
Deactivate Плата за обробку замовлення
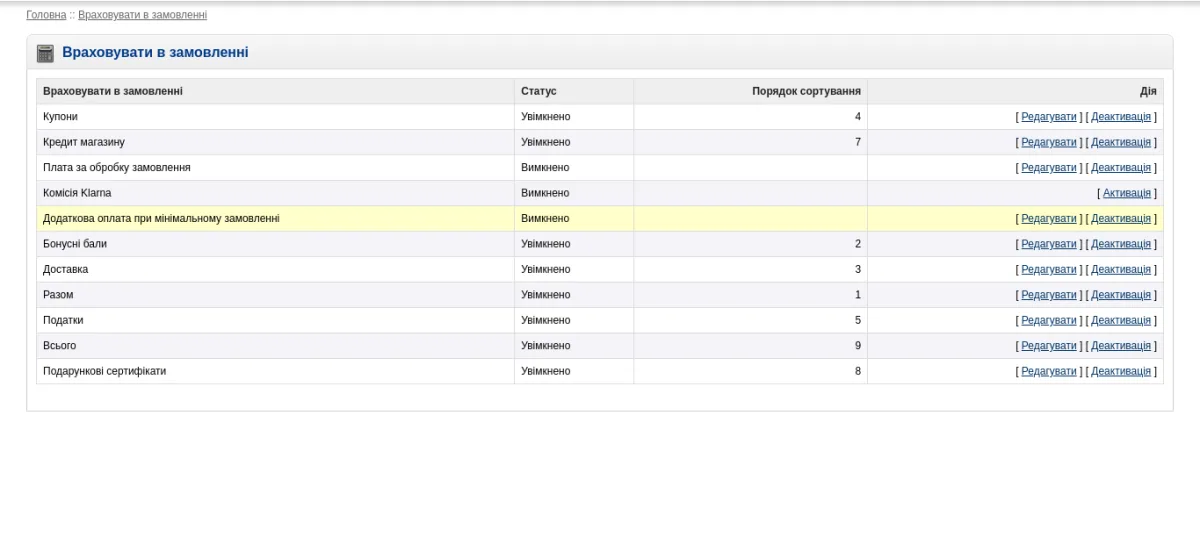[x=1121, y=168]
